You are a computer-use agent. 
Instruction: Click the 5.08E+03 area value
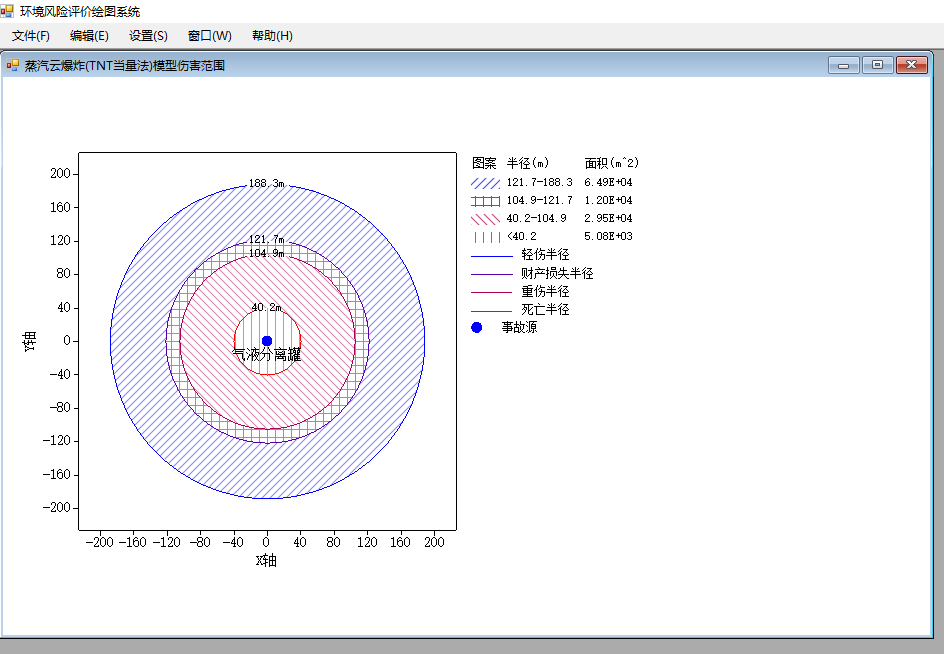pos(608,236)
